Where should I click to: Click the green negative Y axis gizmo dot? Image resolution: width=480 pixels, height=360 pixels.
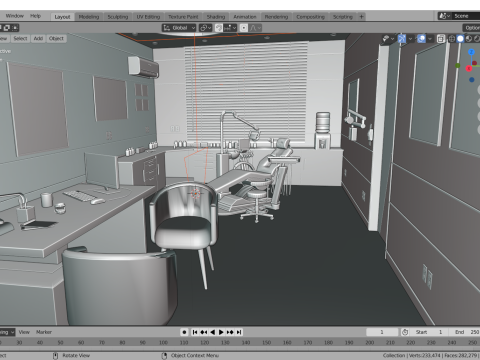pos(458,66)
